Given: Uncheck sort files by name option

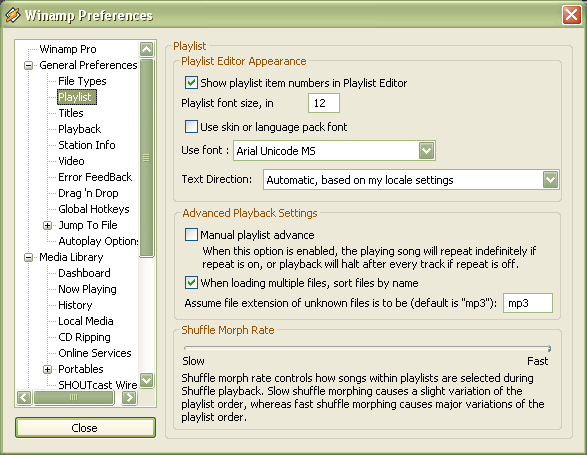Looking at the screenshot, I should 191,282.
